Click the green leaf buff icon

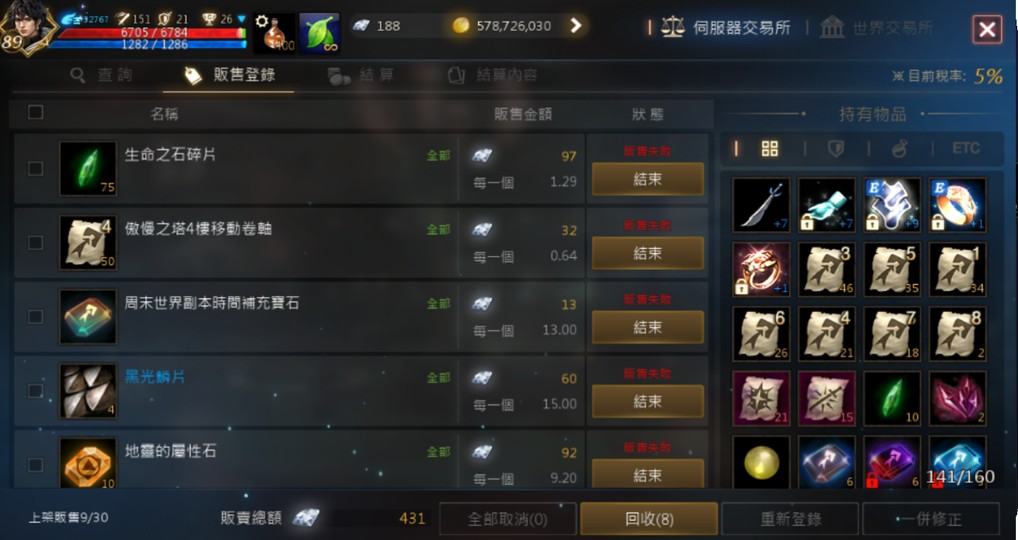pos(319,32)
